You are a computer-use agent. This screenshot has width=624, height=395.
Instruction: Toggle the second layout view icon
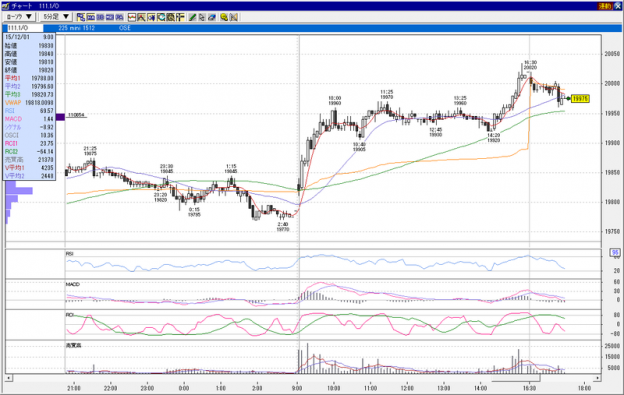91,17
